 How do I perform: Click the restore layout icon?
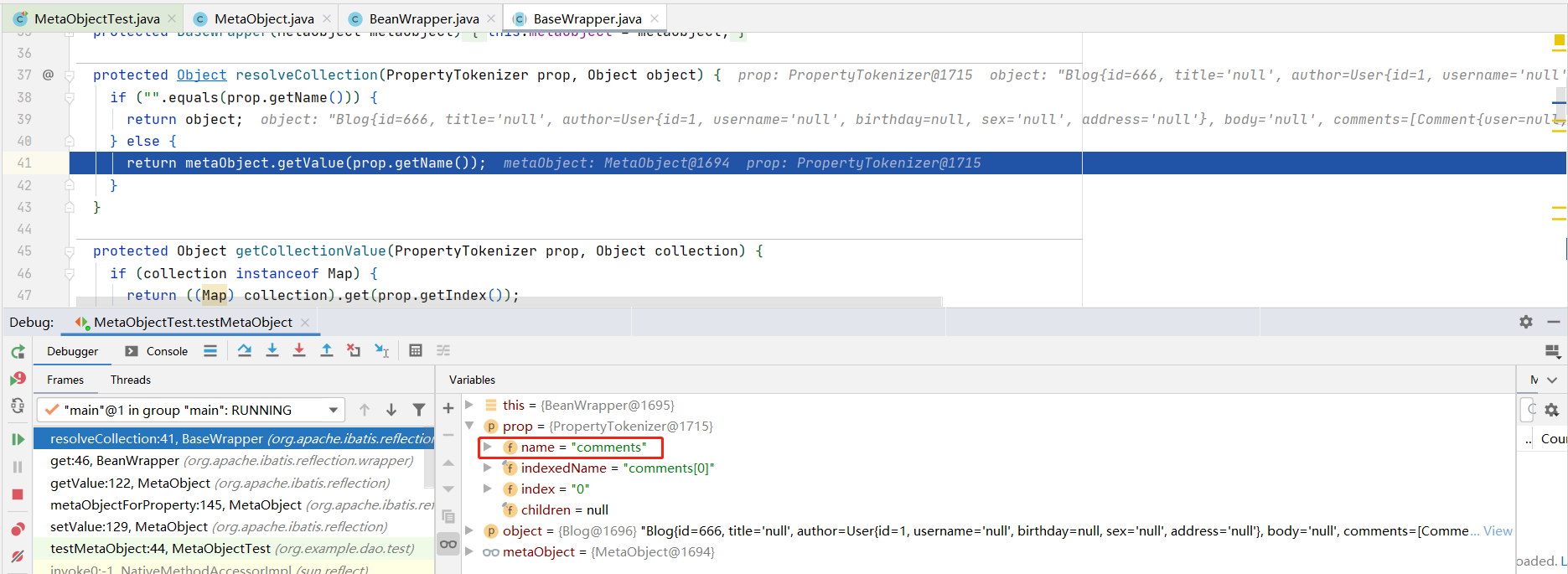click(x=1552, y=351)
